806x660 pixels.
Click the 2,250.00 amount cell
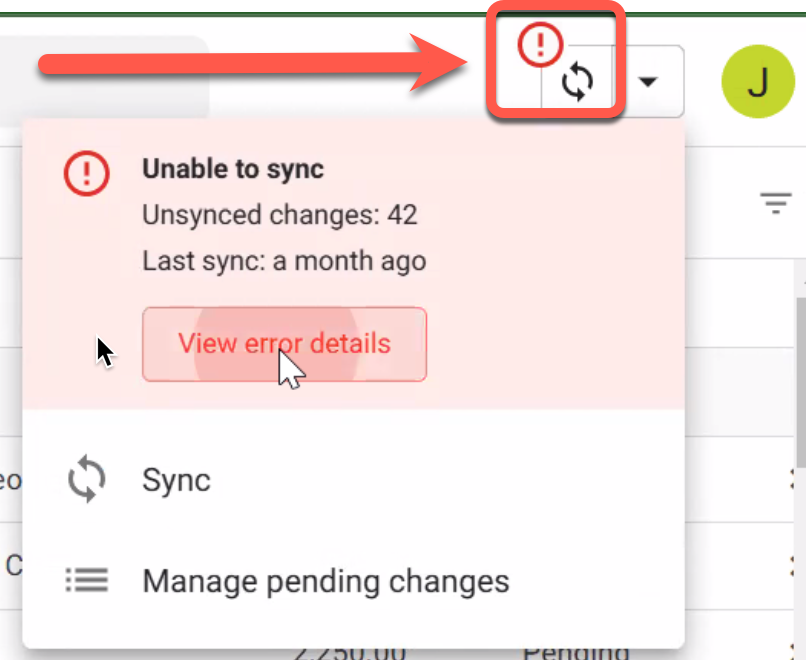[x=350, y=653]
